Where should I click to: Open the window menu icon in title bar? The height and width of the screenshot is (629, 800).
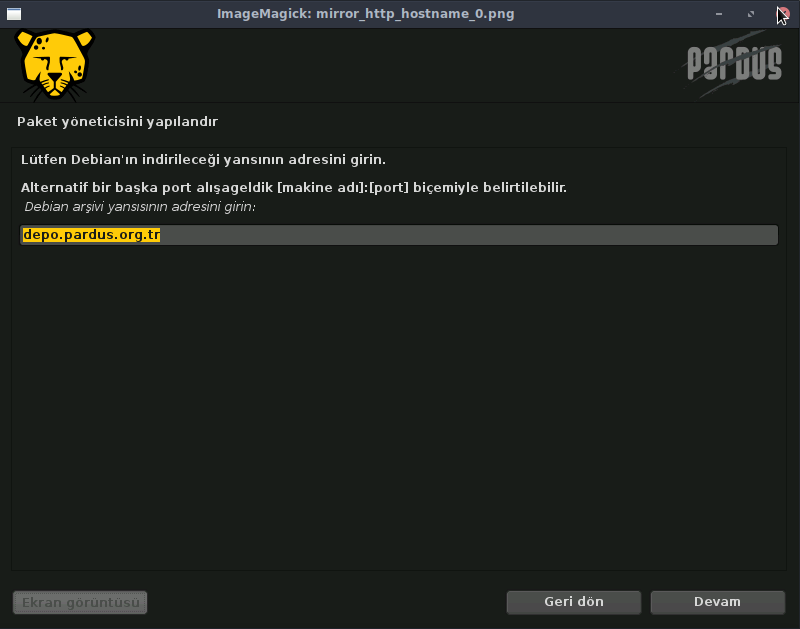14,14
